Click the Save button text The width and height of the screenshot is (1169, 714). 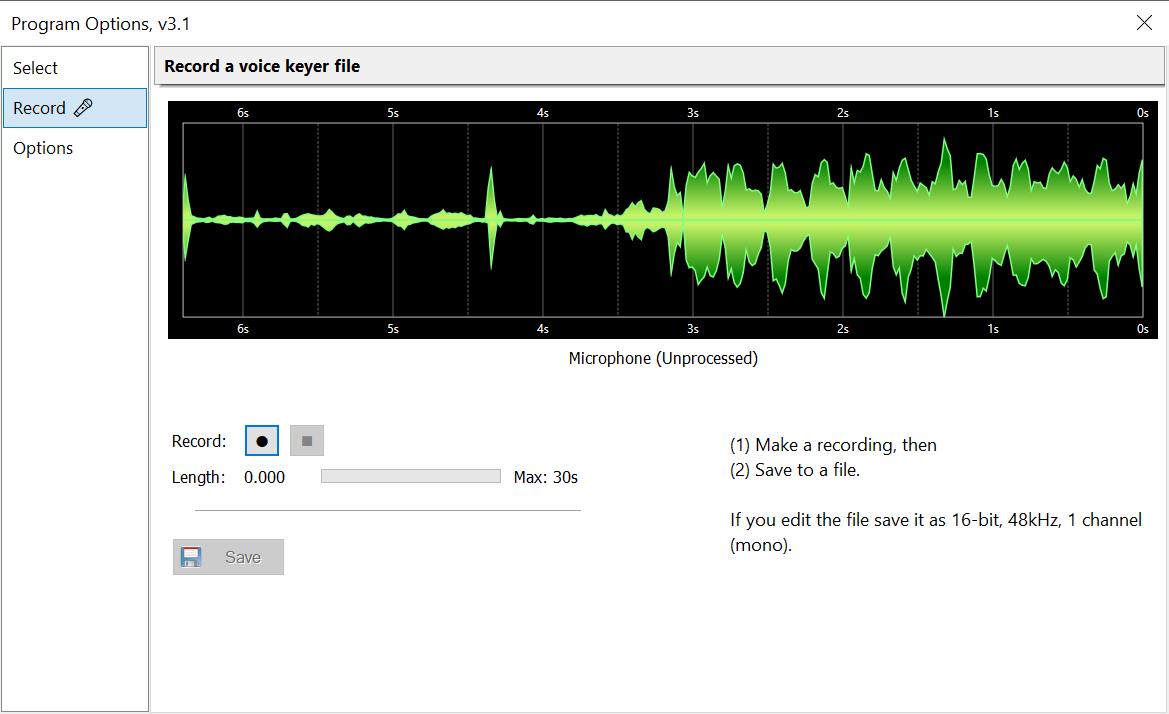(x=243, y=557)
